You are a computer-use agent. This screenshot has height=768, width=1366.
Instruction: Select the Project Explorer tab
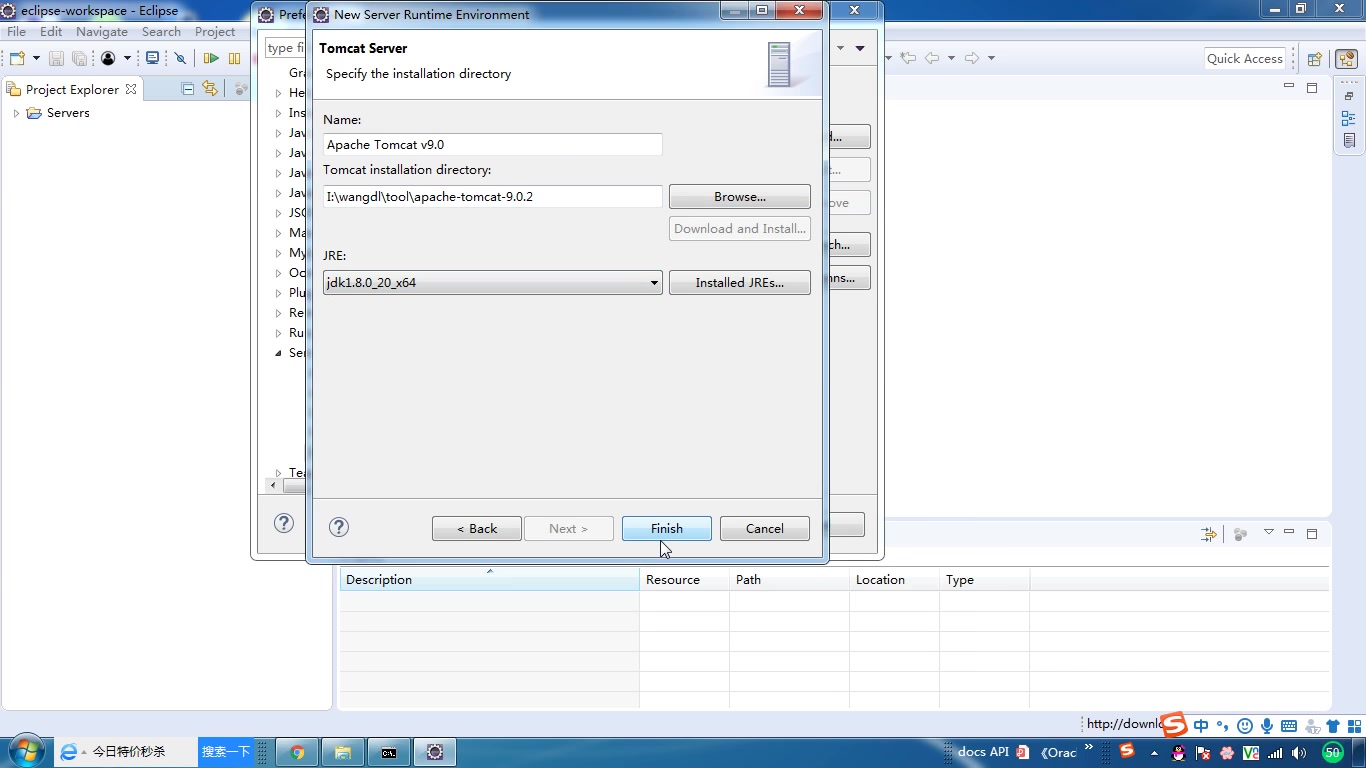[72, 89]
